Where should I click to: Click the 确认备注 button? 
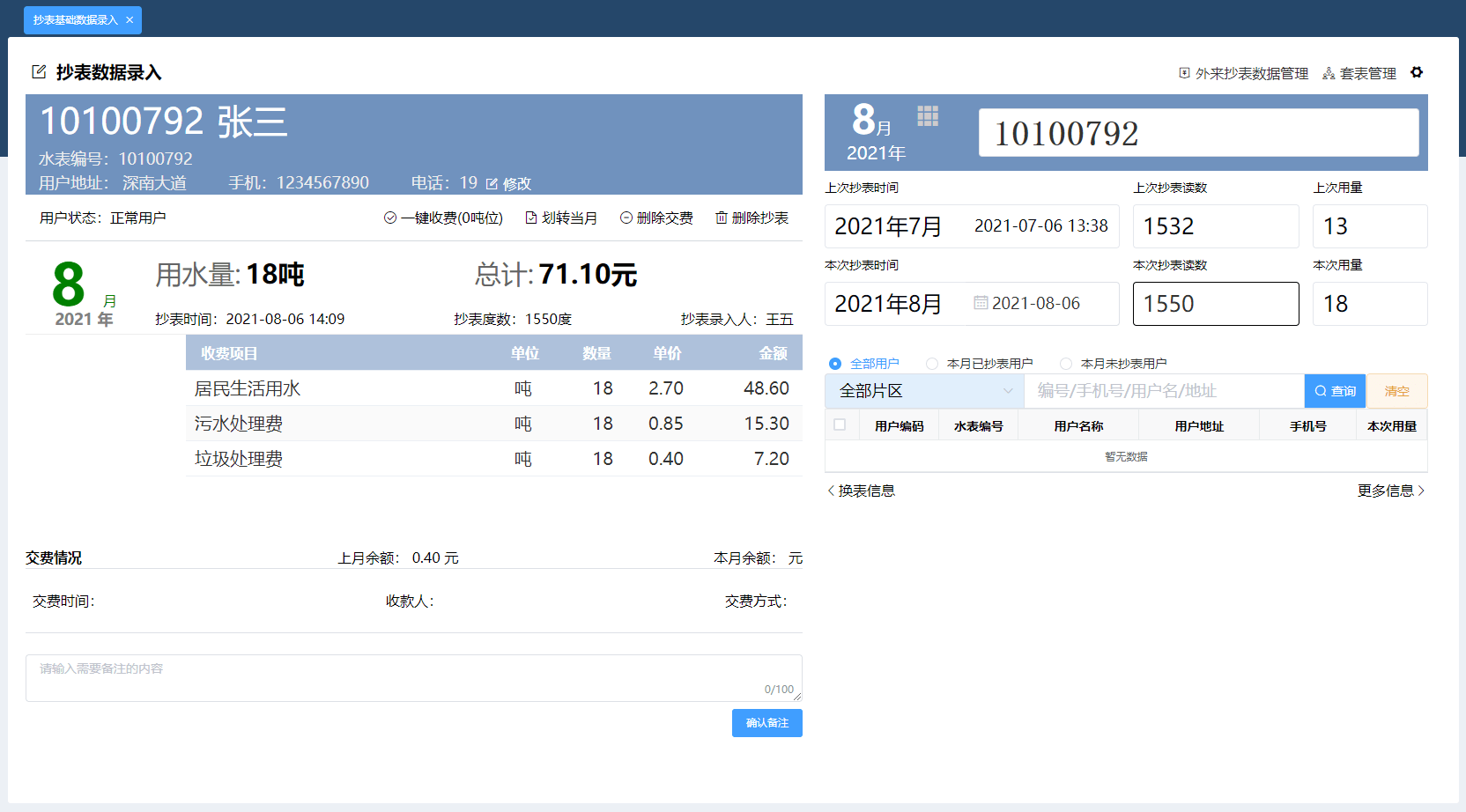pos(766,722)
